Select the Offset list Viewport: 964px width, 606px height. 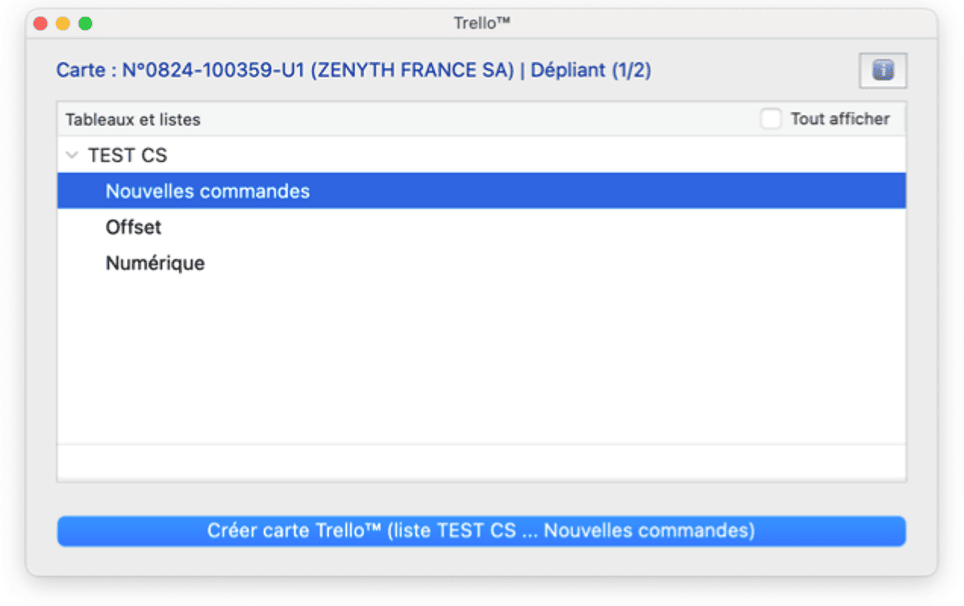481,227
